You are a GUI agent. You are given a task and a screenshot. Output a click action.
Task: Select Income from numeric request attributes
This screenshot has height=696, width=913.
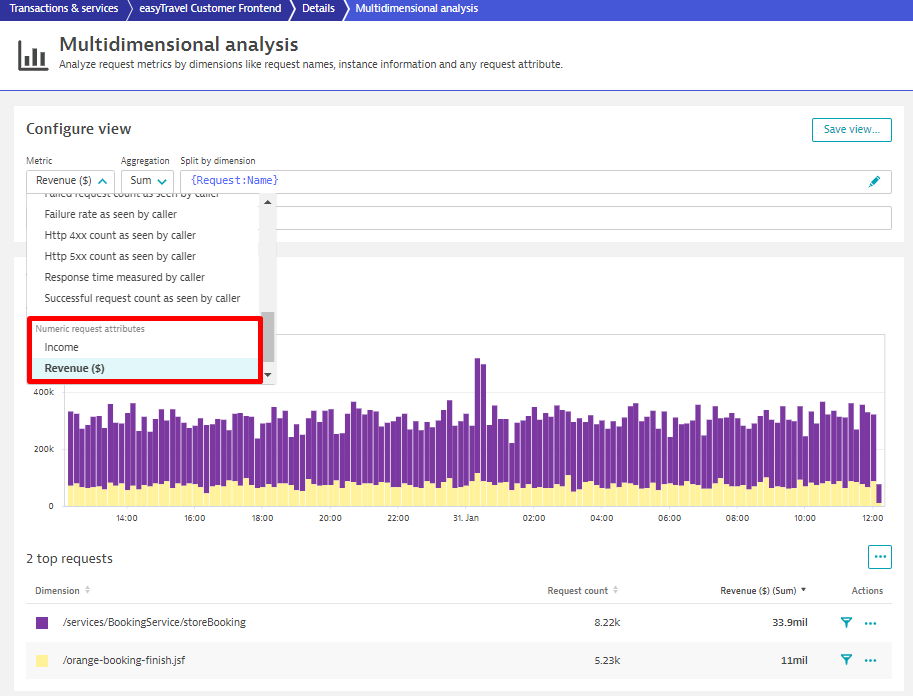tap(62, 347)
